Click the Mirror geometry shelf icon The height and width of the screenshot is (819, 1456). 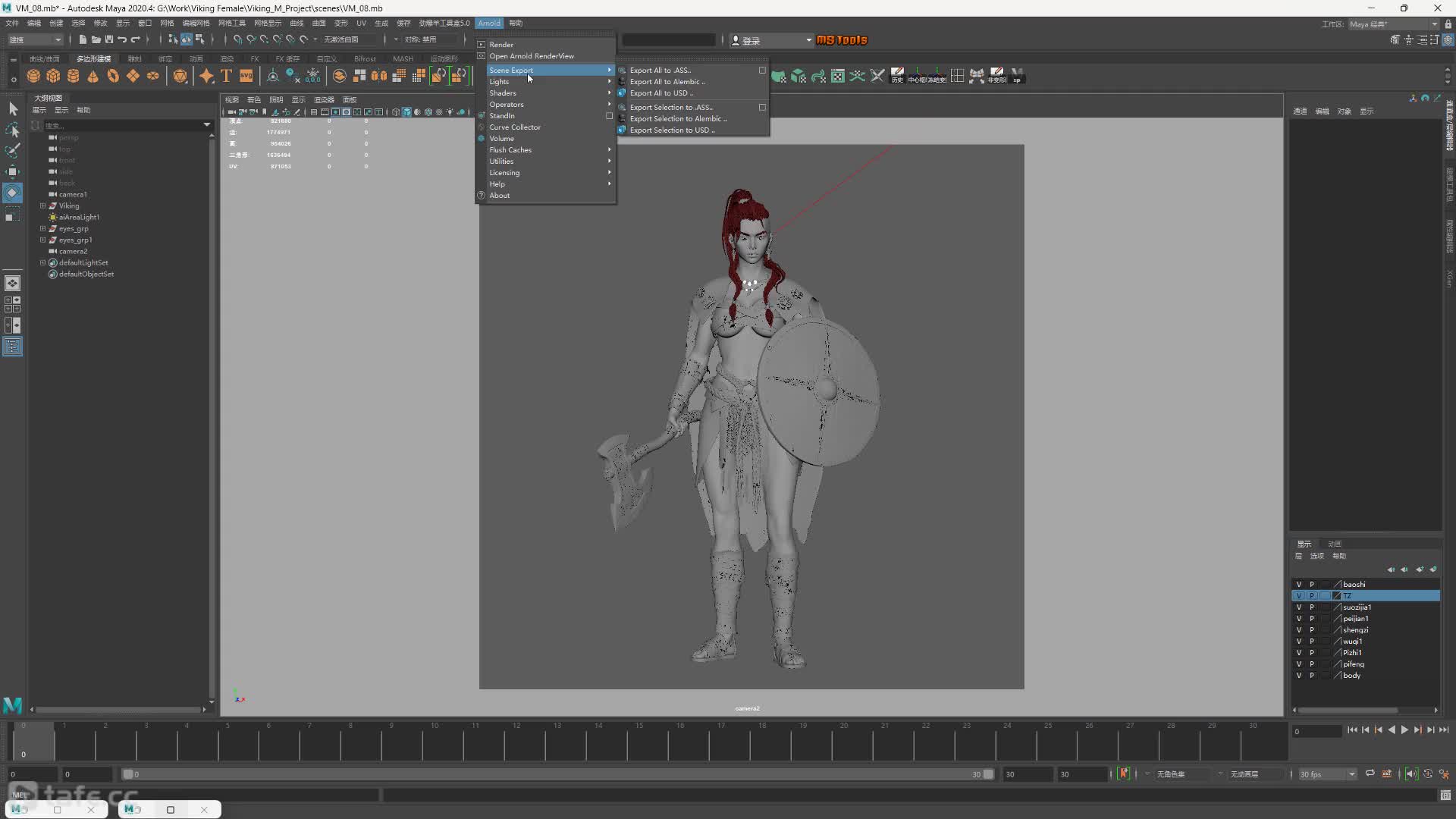point(378,76)
